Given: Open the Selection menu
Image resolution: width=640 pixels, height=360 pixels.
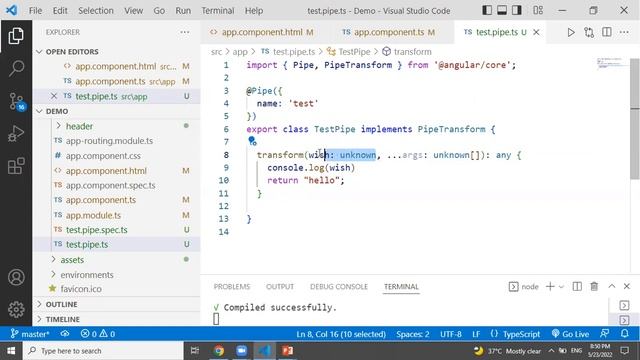Looking at the screenshot, I should 96,11.
